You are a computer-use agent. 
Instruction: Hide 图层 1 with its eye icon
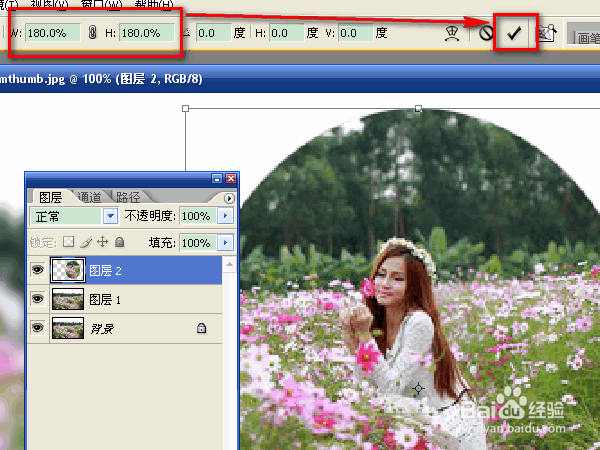coord(38,299)
